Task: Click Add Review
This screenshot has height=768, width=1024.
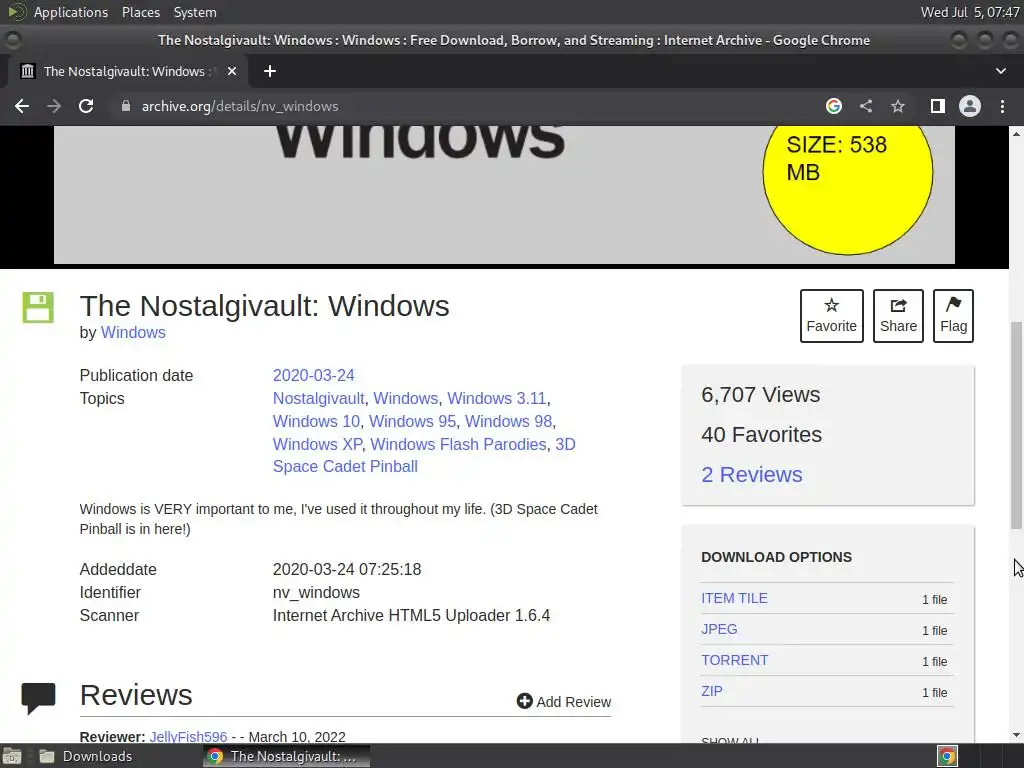Action: click(x=564, y=701)
